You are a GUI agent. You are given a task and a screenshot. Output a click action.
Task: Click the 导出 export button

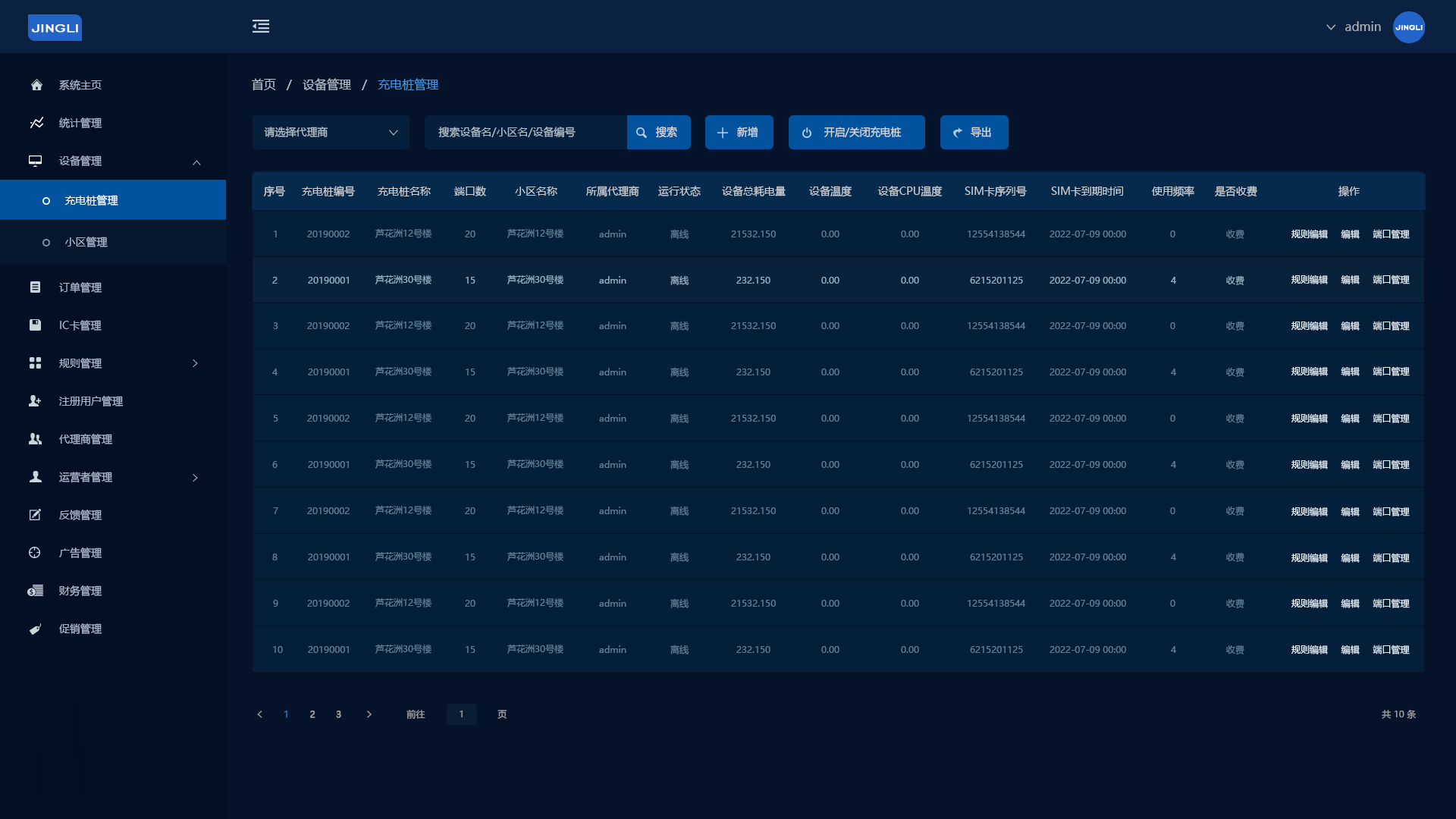(974, 133)
